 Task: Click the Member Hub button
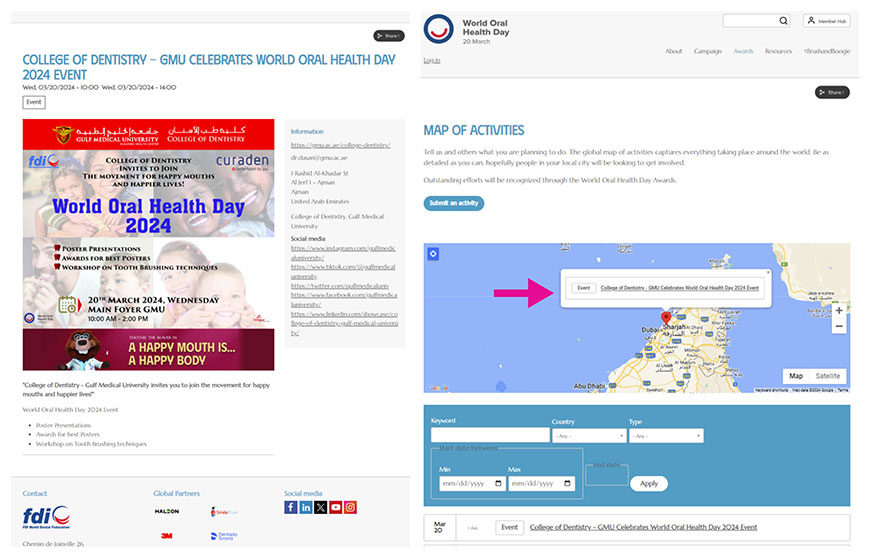coord(827,21)
